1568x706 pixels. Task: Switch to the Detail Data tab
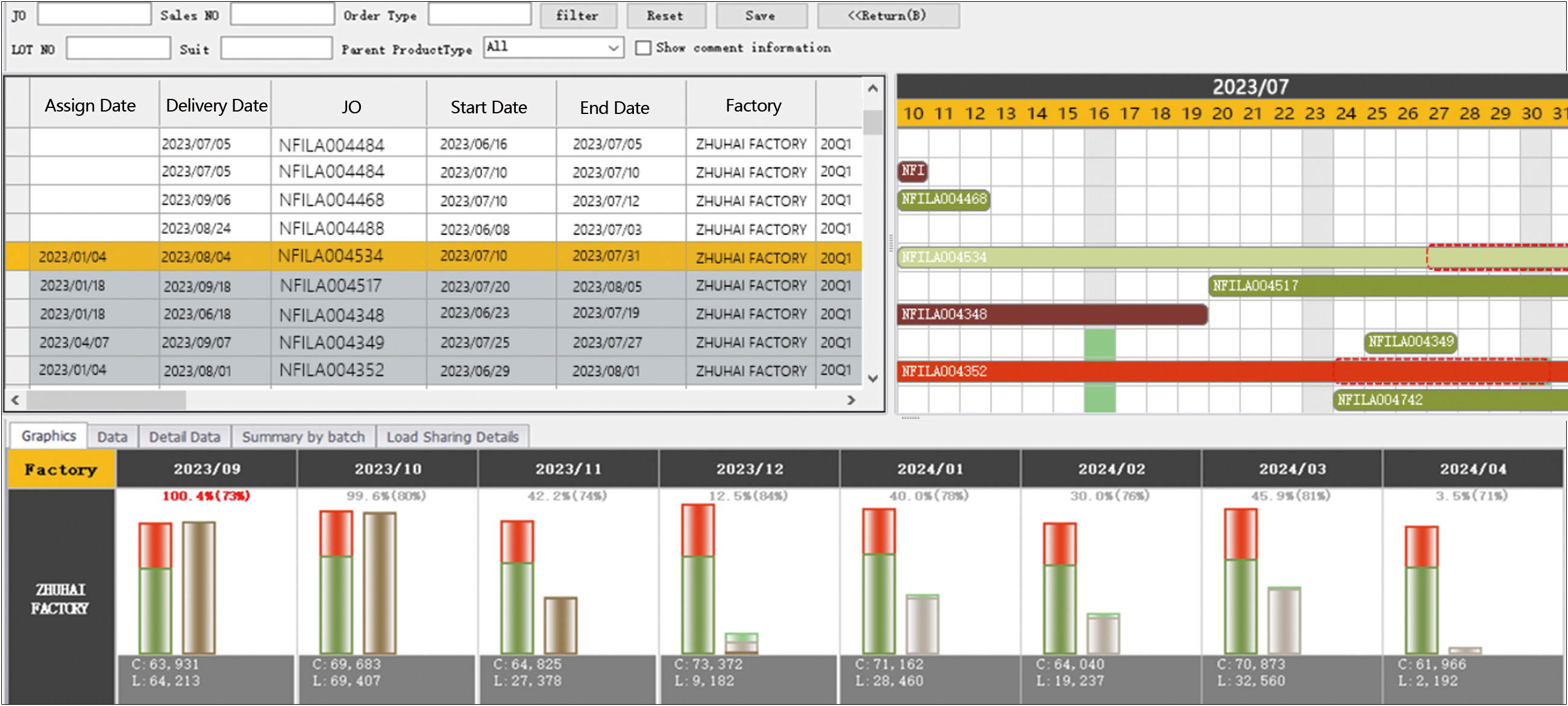click(184, 437)
